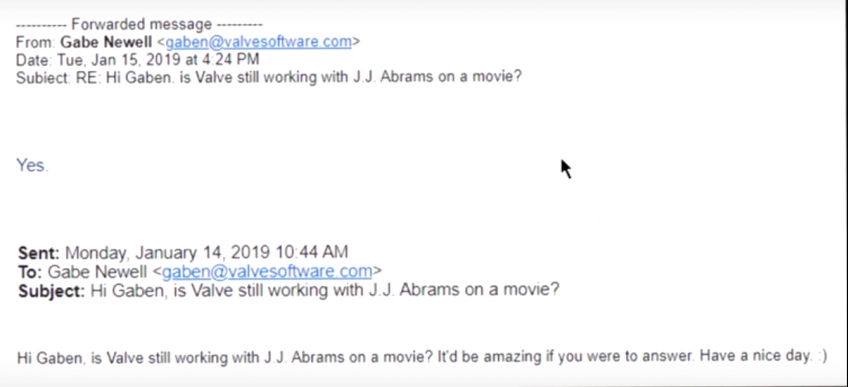Screen dimensions: 848x387
Task: Click the bold 'Sent:' label
Action: coord(39,252)
